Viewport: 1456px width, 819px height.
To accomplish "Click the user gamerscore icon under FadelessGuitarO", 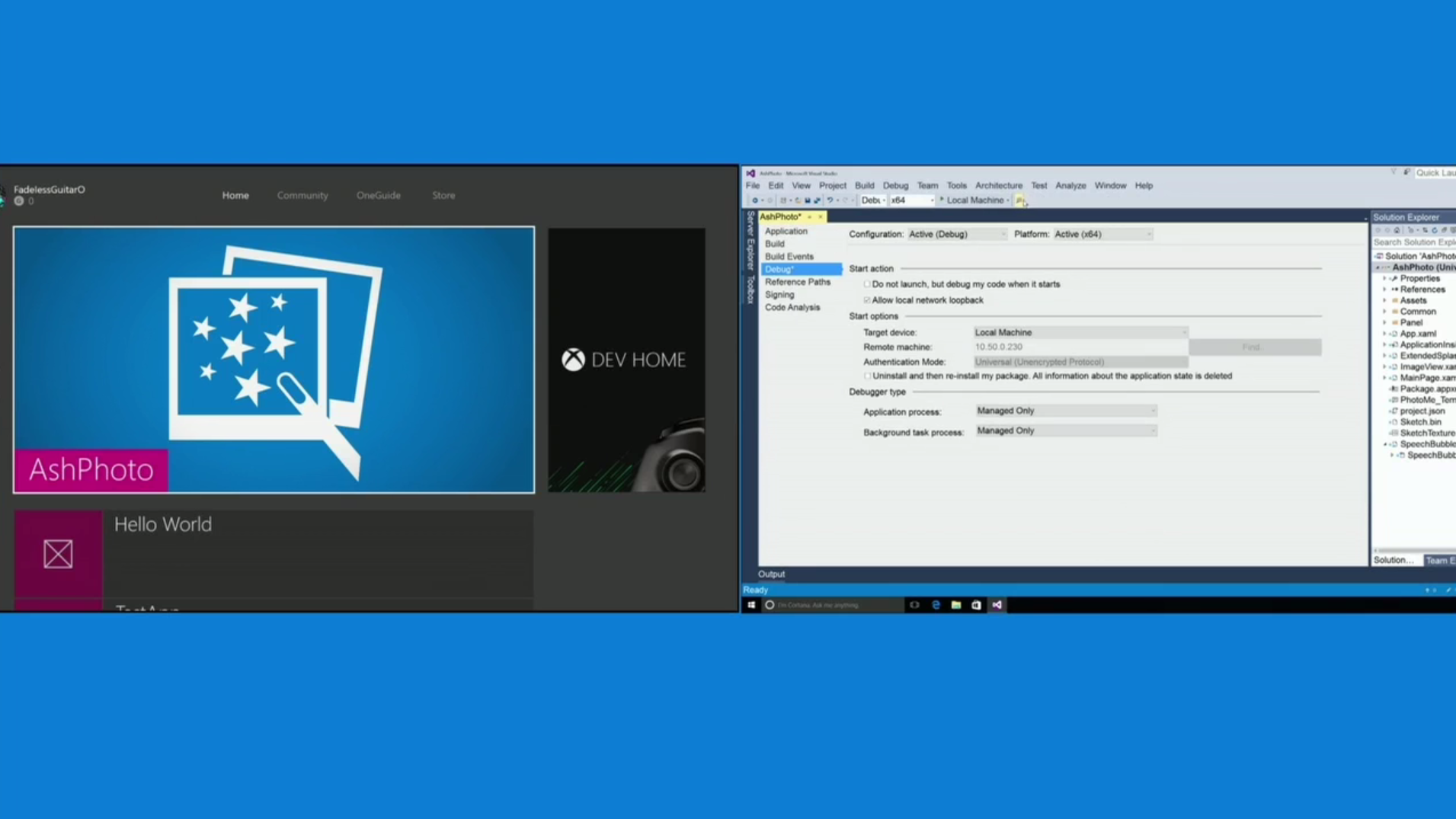I will pos(19,201).
